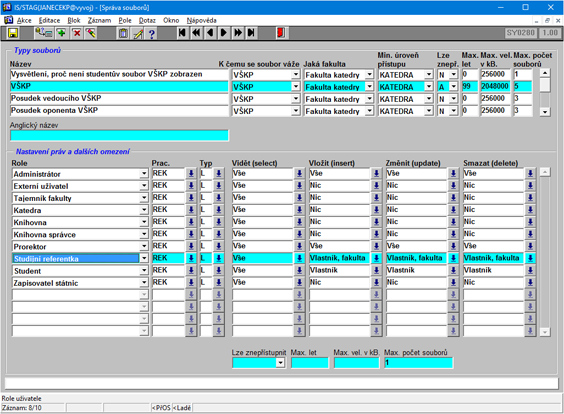Open the Dotaz menu
Image resolution: width=564 pixels, height=414 pixels.
coord(147,21)
